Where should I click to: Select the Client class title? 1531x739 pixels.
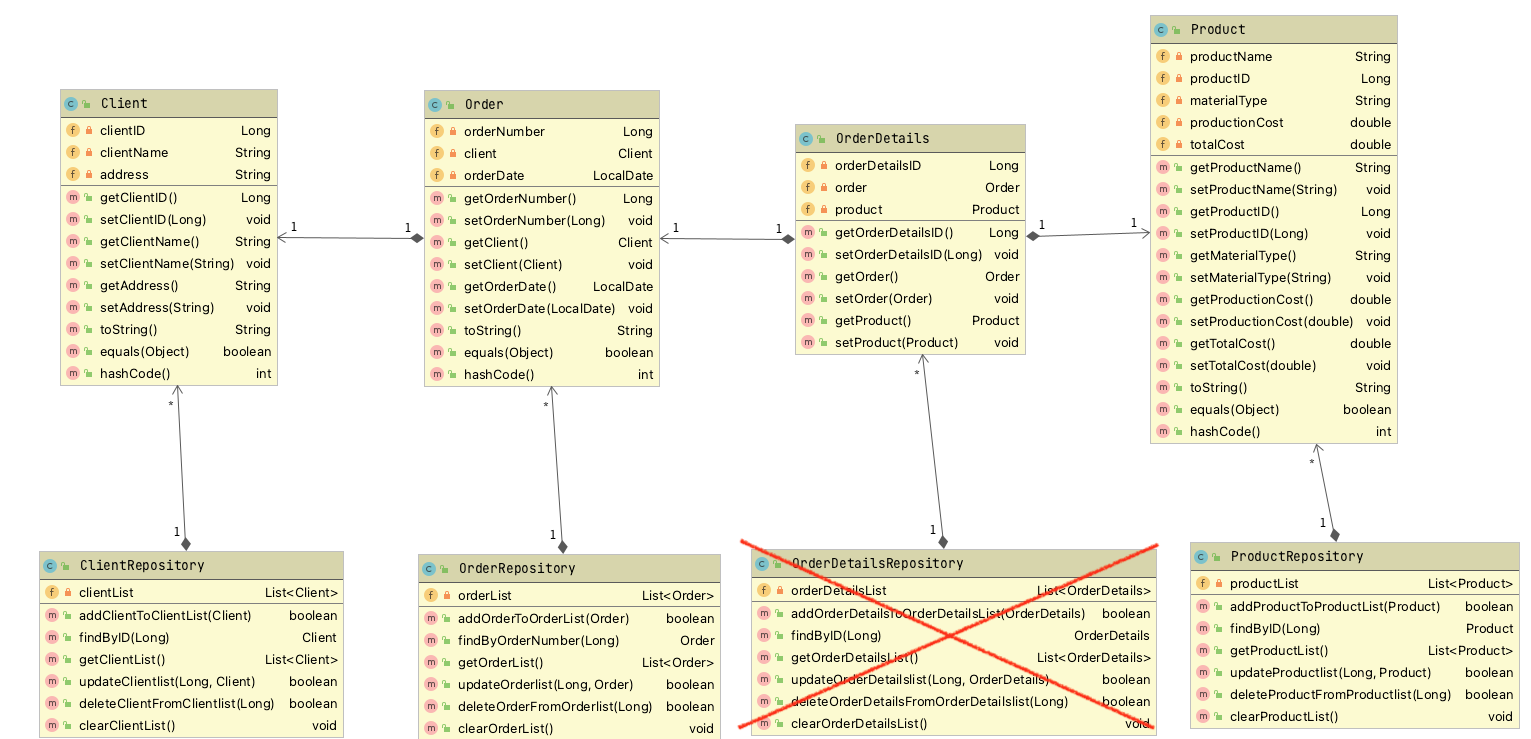tap(124, 103)
